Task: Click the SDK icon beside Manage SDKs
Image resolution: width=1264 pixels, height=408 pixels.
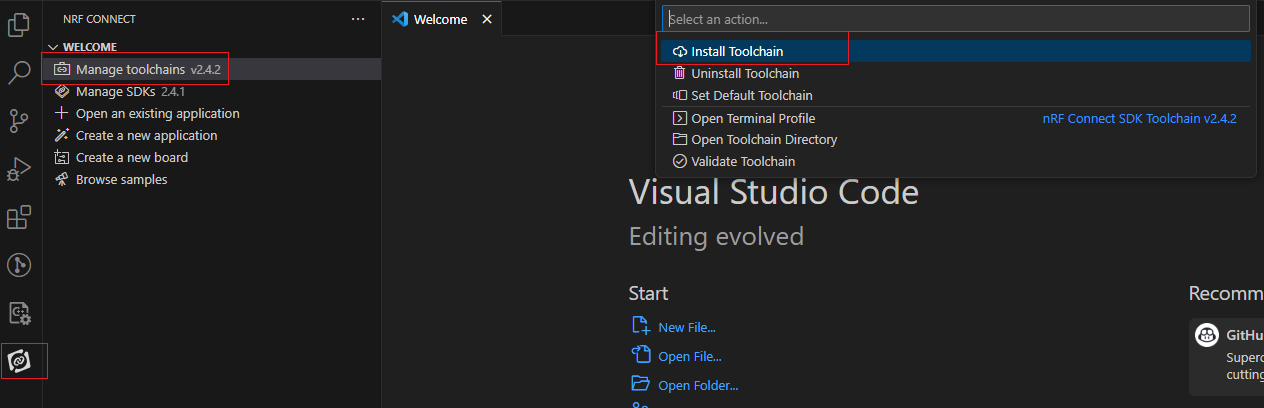Action: click(62, 91)
